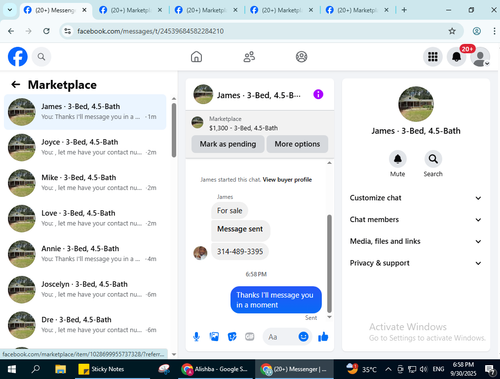
Task: Open the emoji picker smiley icon
Action: [303, 337]
